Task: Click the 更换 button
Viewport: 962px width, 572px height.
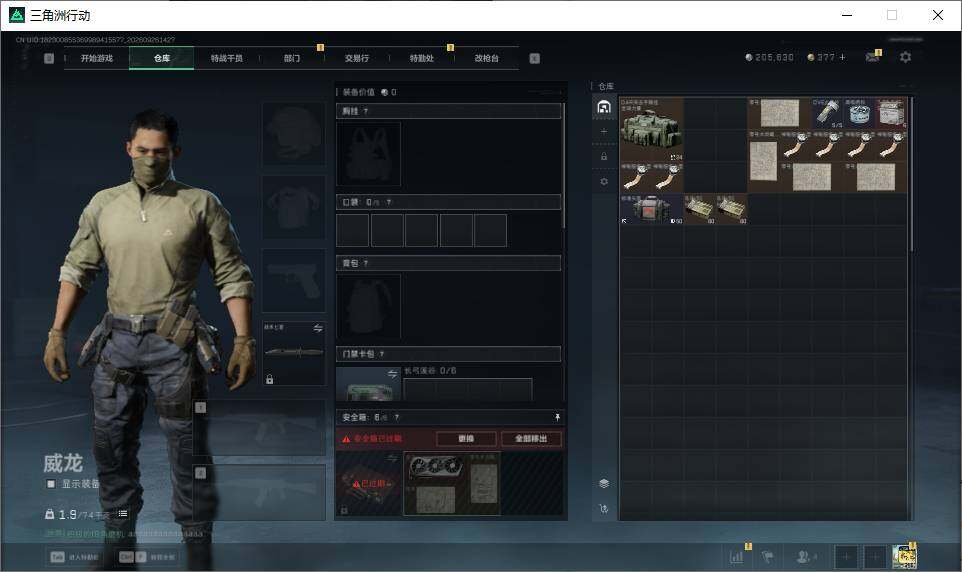Action: tap(466, 438)
